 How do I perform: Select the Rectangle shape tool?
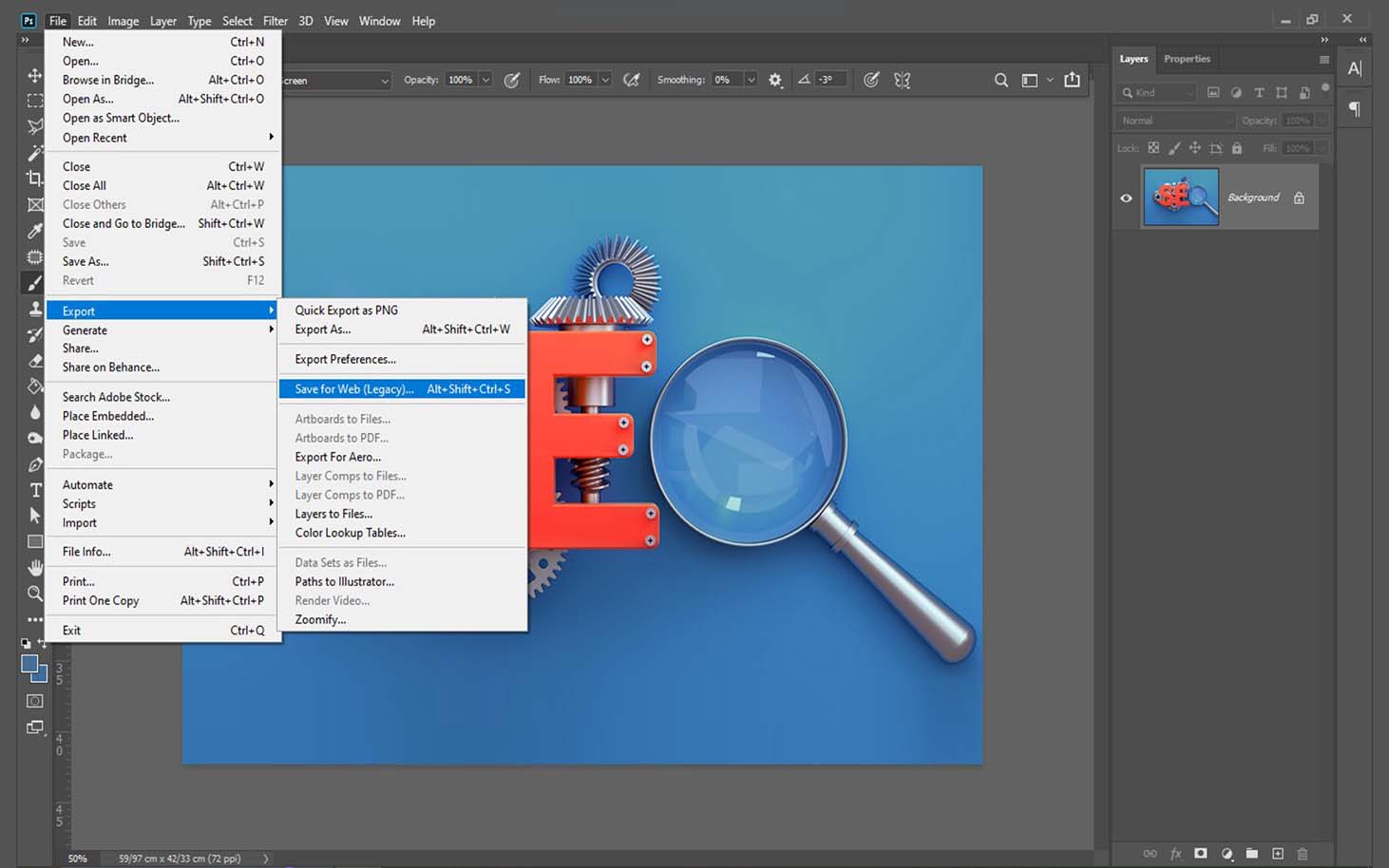click(x=35, y=541)
